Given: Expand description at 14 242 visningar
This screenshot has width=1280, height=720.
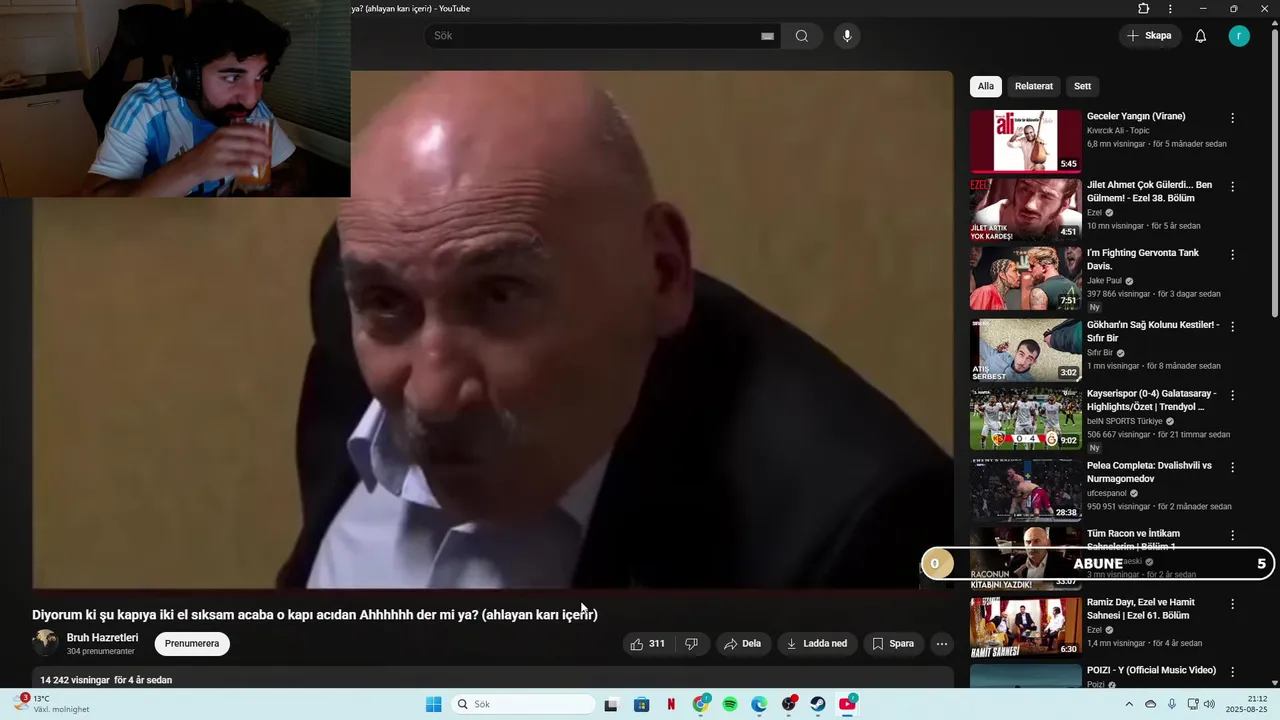Looking at the screenshot, I should [493, 679].
